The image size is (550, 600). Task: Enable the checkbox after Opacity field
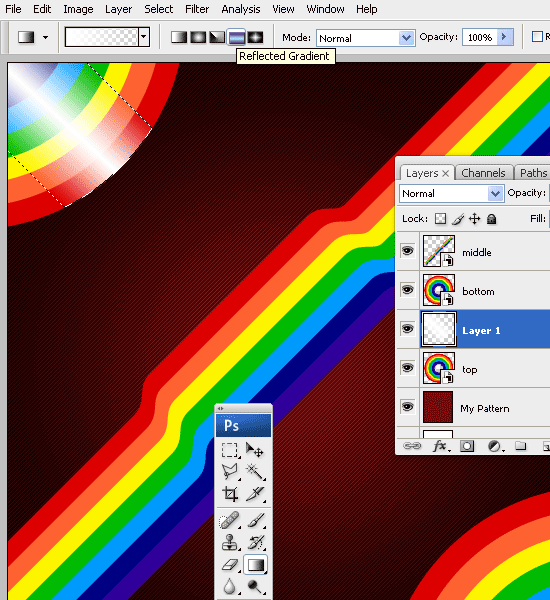point(537,37)
